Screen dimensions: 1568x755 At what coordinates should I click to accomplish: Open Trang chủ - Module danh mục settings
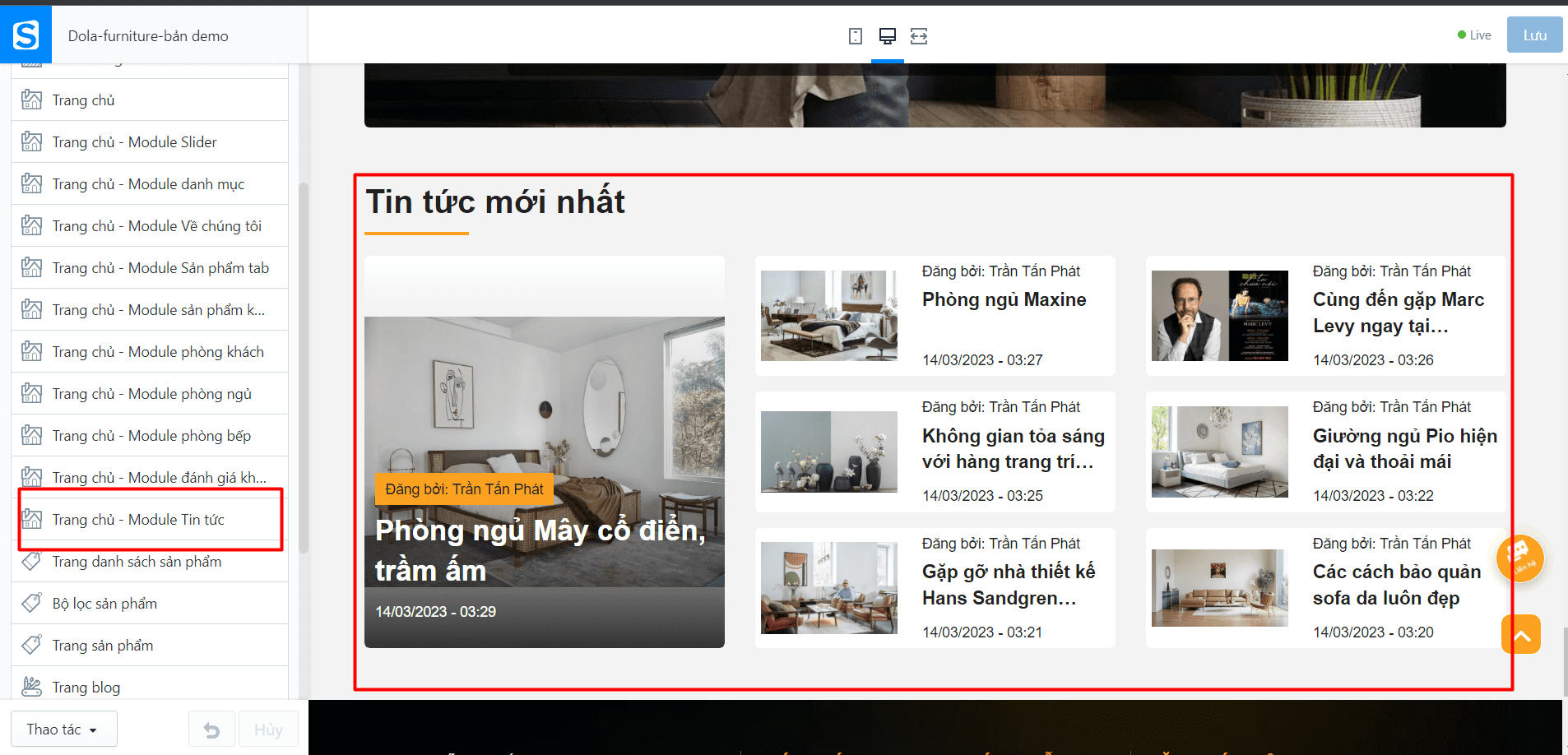point(150,184)
